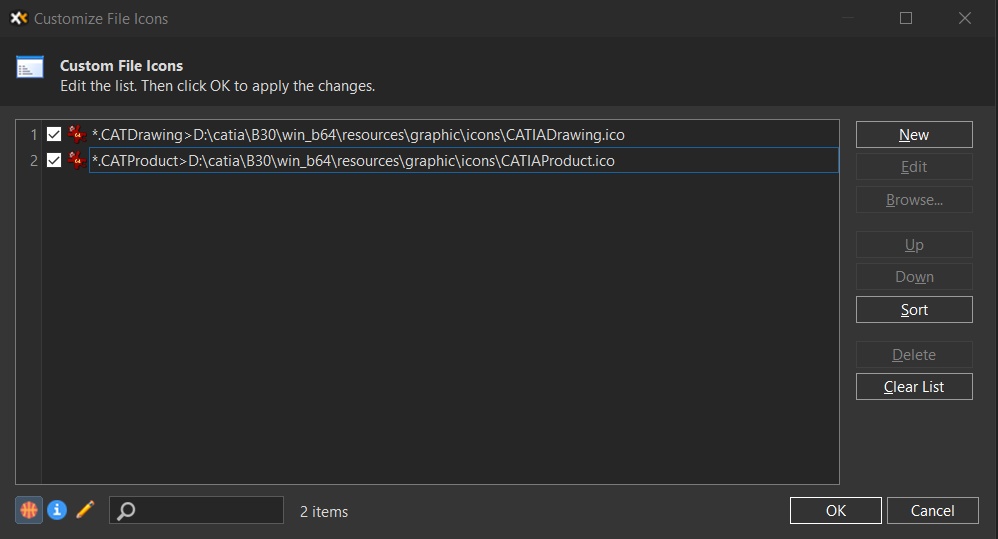Sort the list with the Sort button
Image resolution: width=998 pixels, height=539 pixels.
pyautogui.click(x=914, y=309)
